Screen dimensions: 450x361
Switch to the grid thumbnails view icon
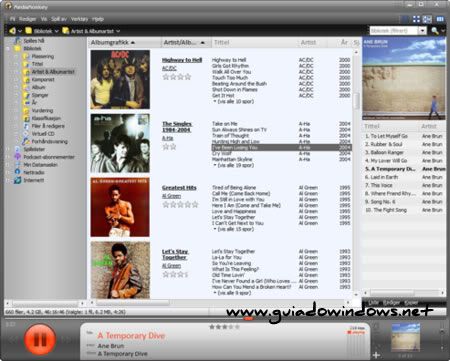[416, 19]
